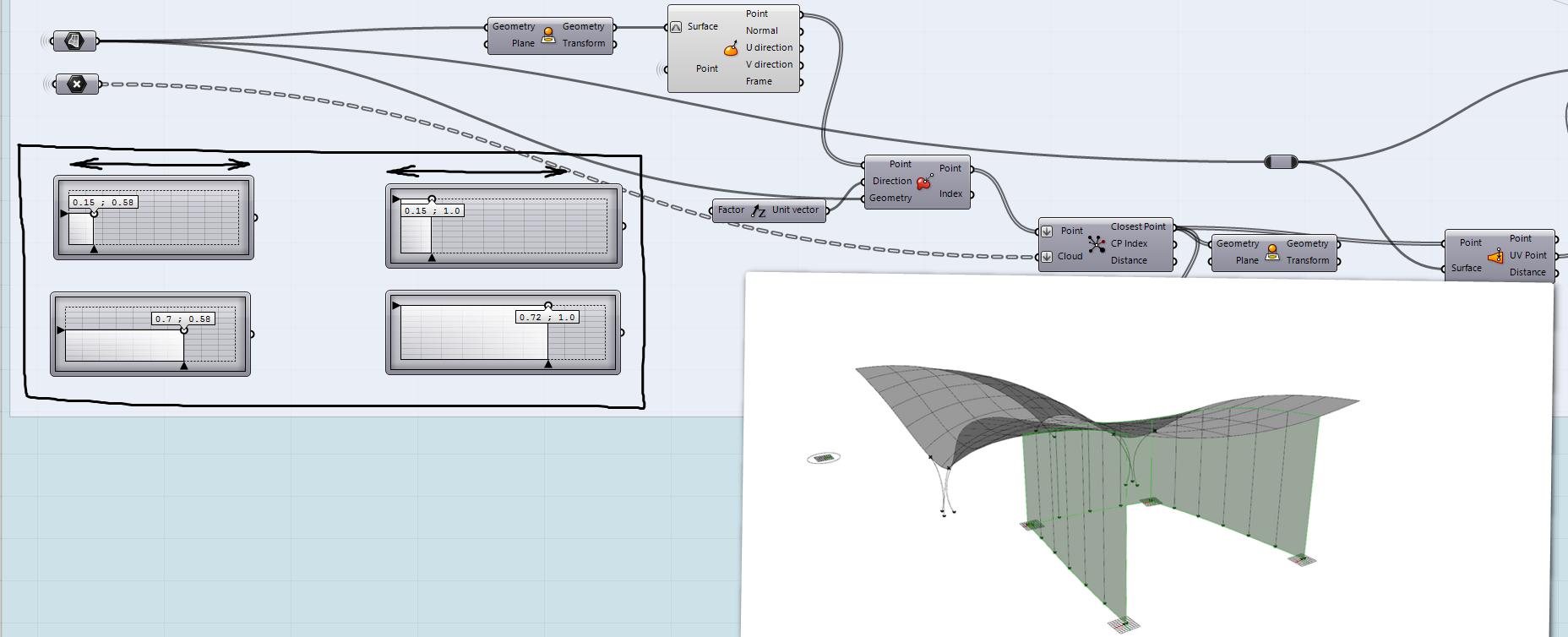Adjust MD slider handle at 0.7 ; 0.58
The height and width of the screenshot is (637, 1568).
click(x=184, y=329)
